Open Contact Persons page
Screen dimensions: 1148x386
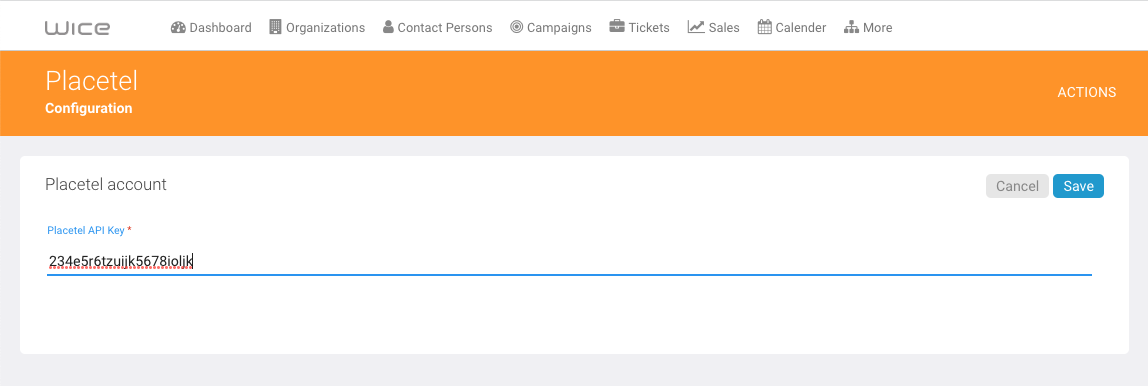click(438, 27)
